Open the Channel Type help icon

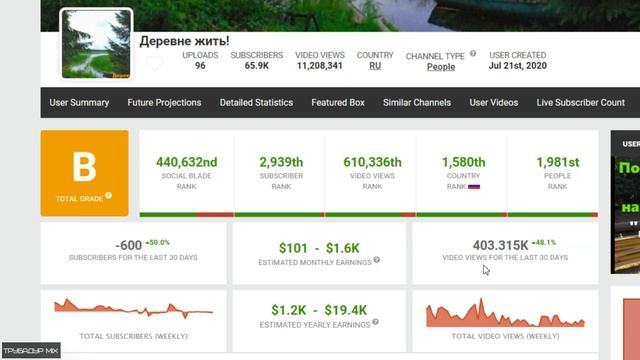[473, 53]
